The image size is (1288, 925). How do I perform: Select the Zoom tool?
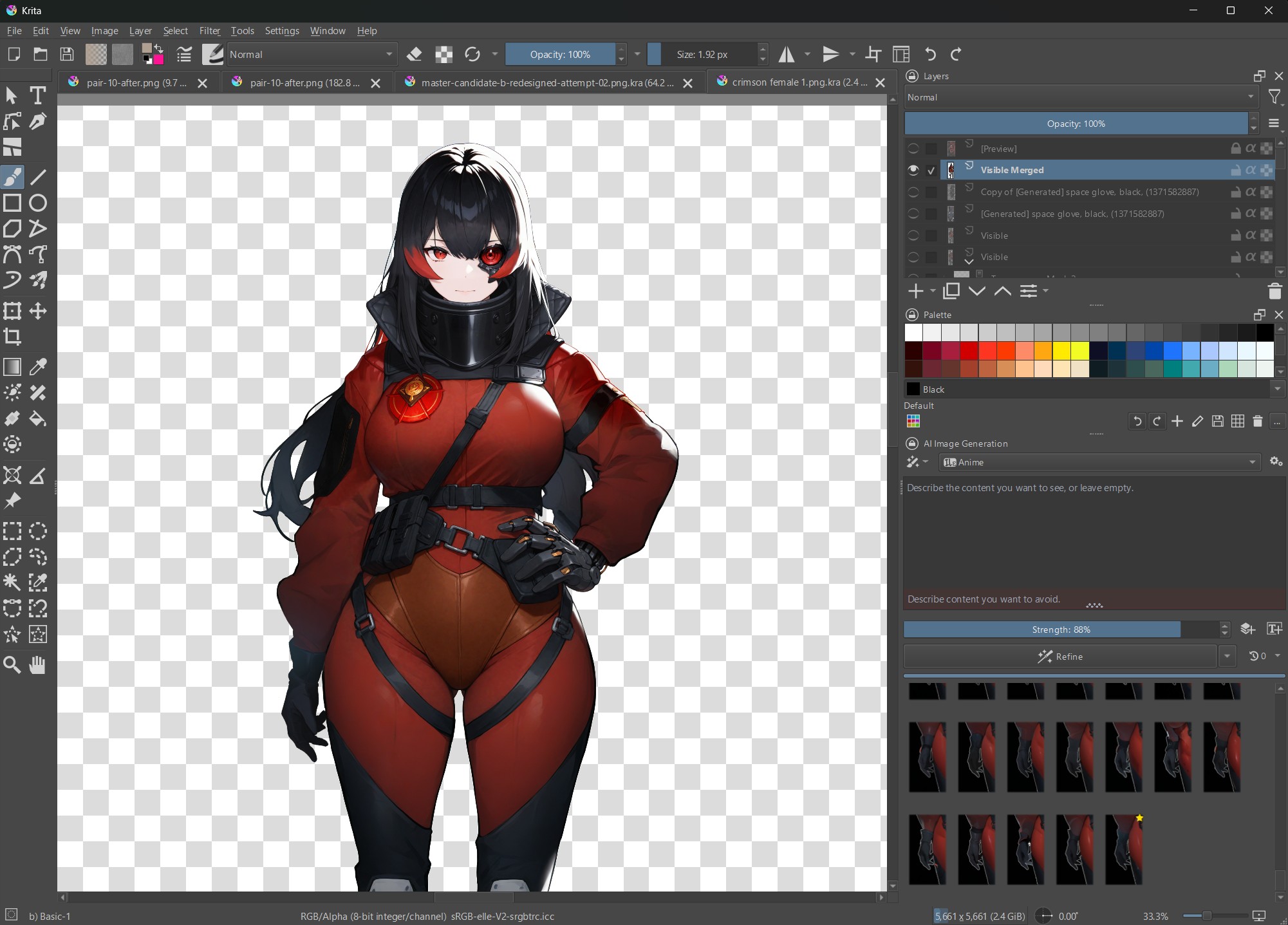tap(12, 665)
